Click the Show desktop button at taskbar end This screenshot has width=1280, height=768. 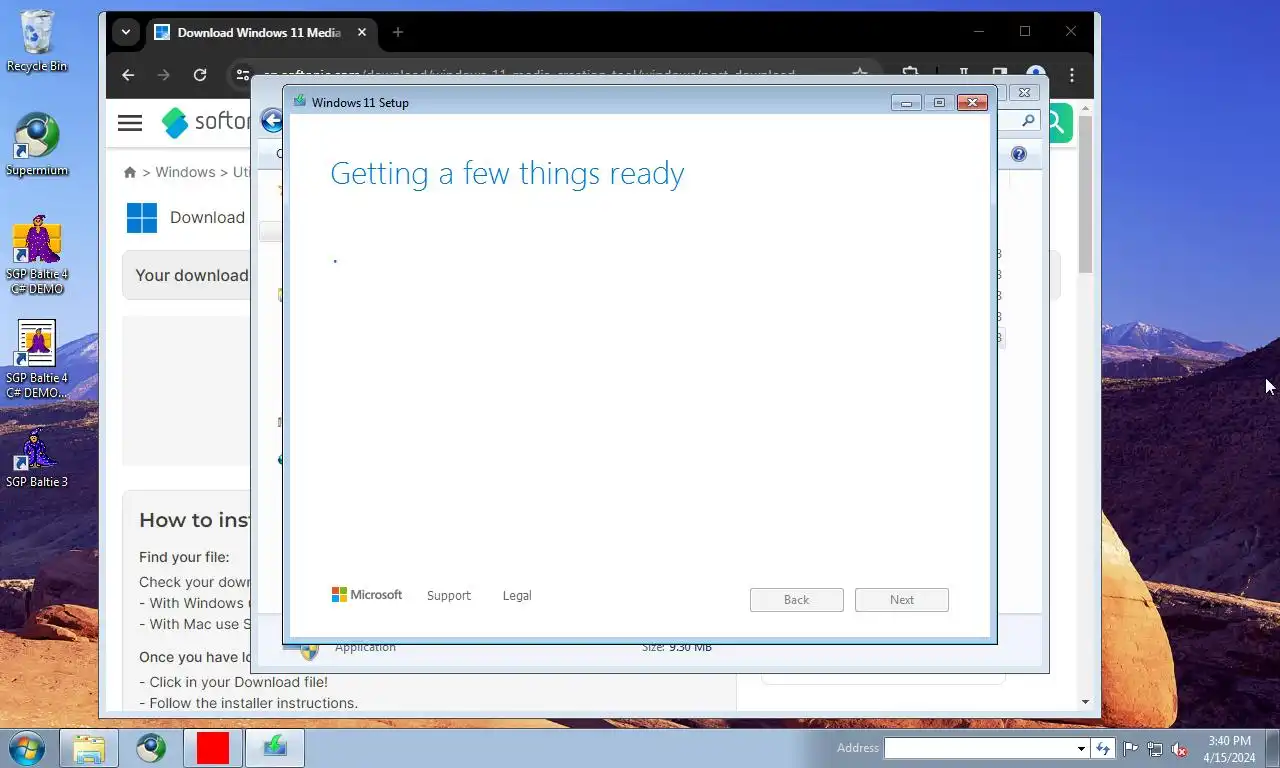pos(1272,748)
